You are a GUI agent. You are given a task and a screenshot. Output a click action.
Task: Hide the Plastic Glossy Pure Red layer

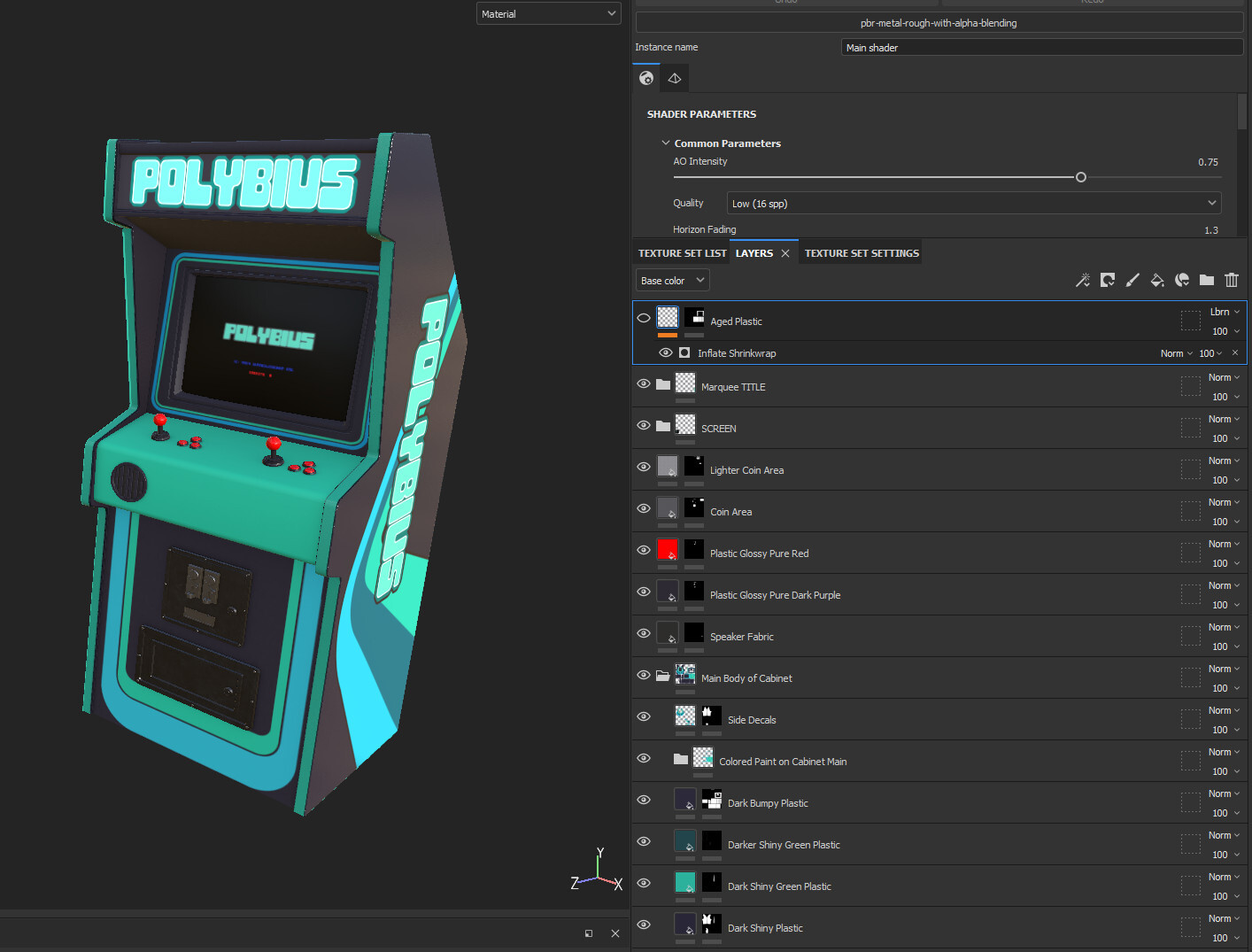pos(644,550)
